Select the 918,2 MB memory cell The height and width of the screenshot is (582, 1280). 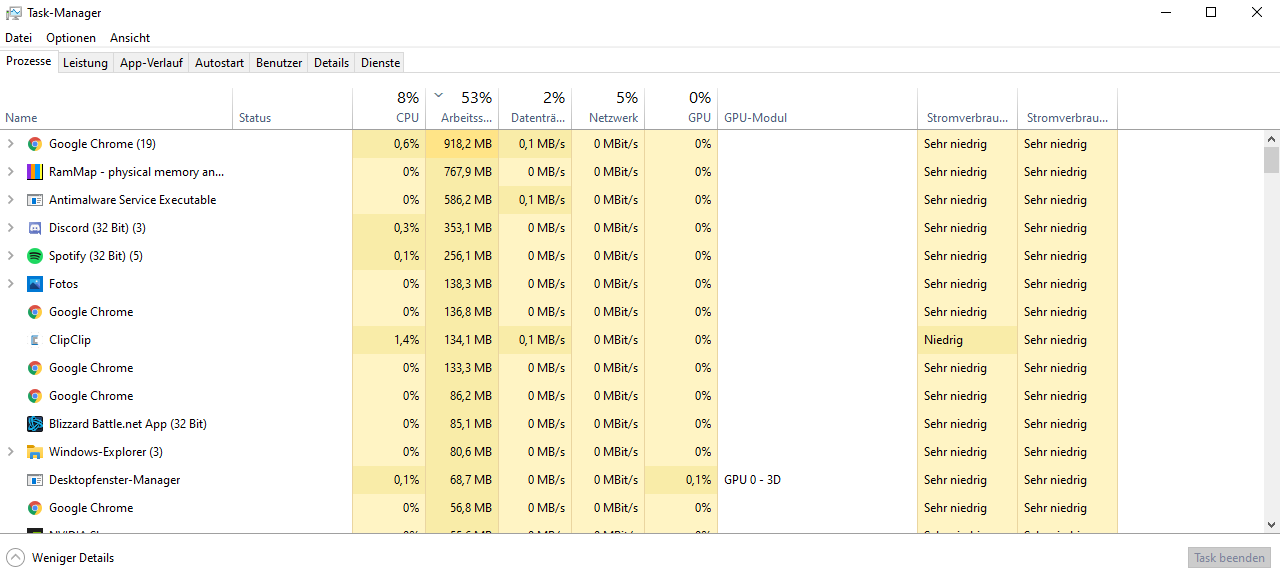click(462, 144)
